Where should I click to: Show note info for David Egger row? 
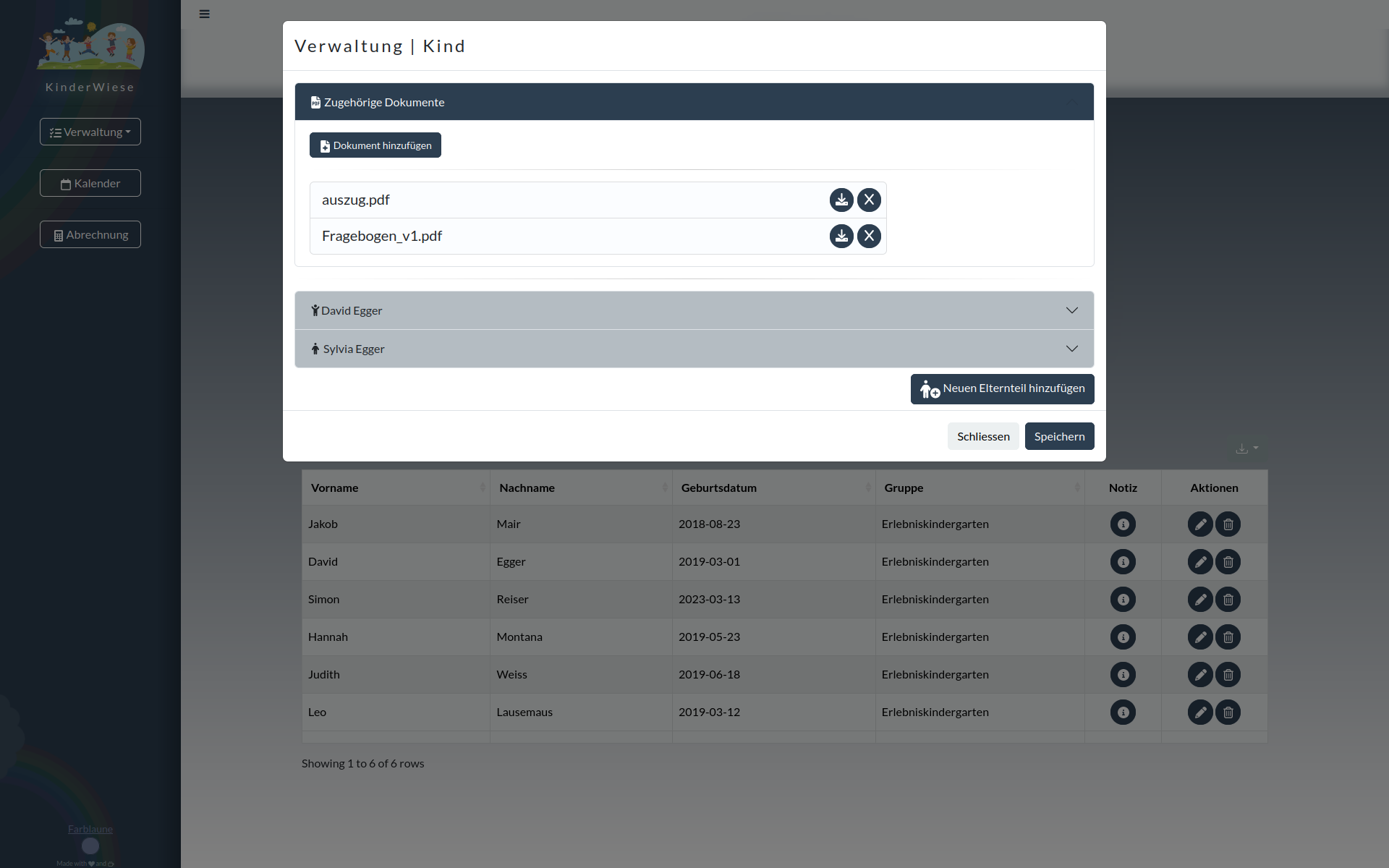(x=1123, y=561)
